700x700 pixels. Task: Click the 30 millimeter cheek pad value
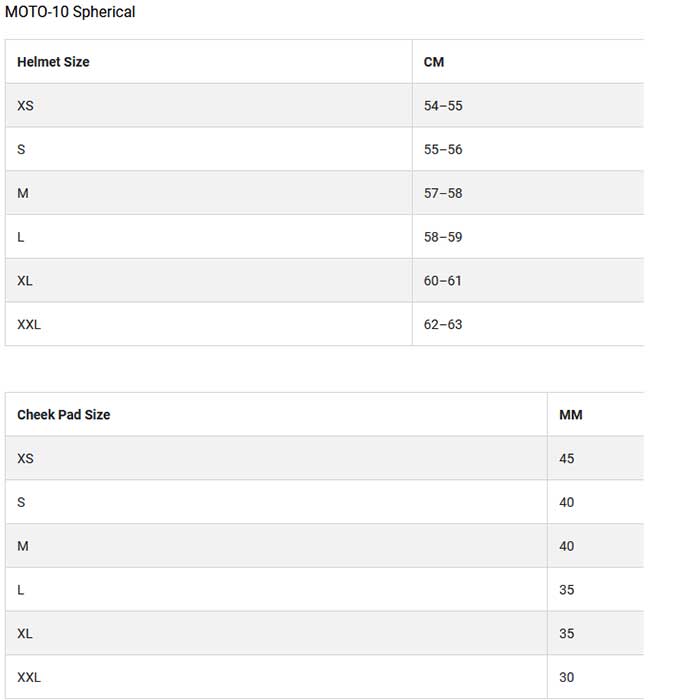(567, 678)
